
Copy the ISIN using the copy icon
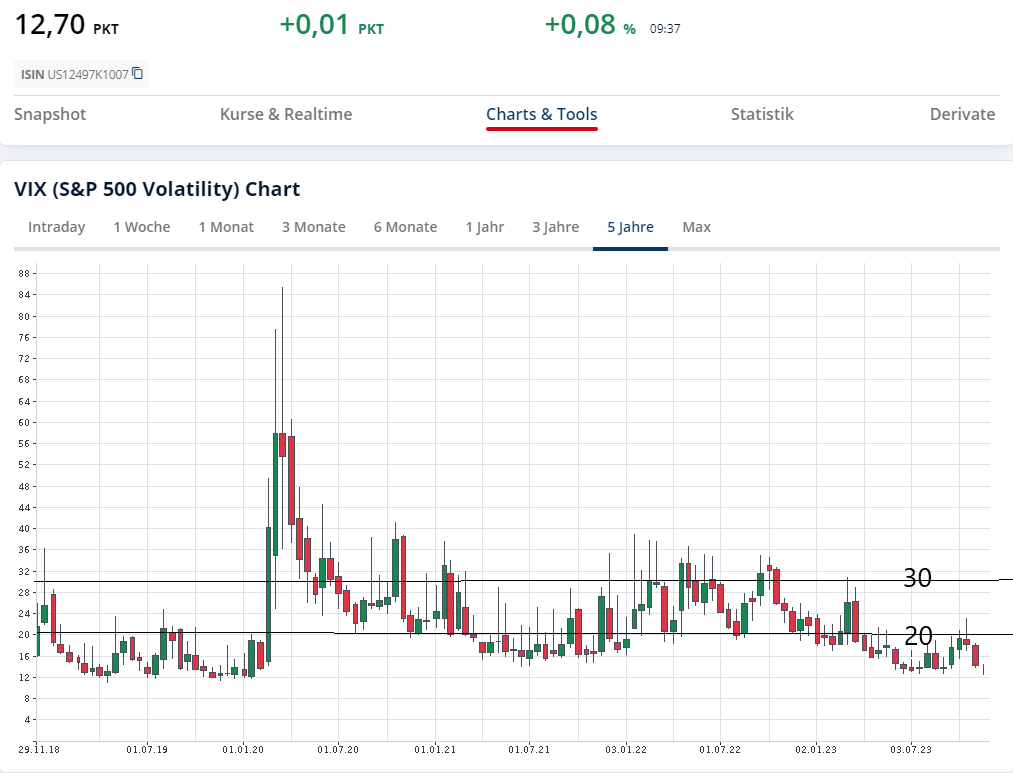(138, 74)
